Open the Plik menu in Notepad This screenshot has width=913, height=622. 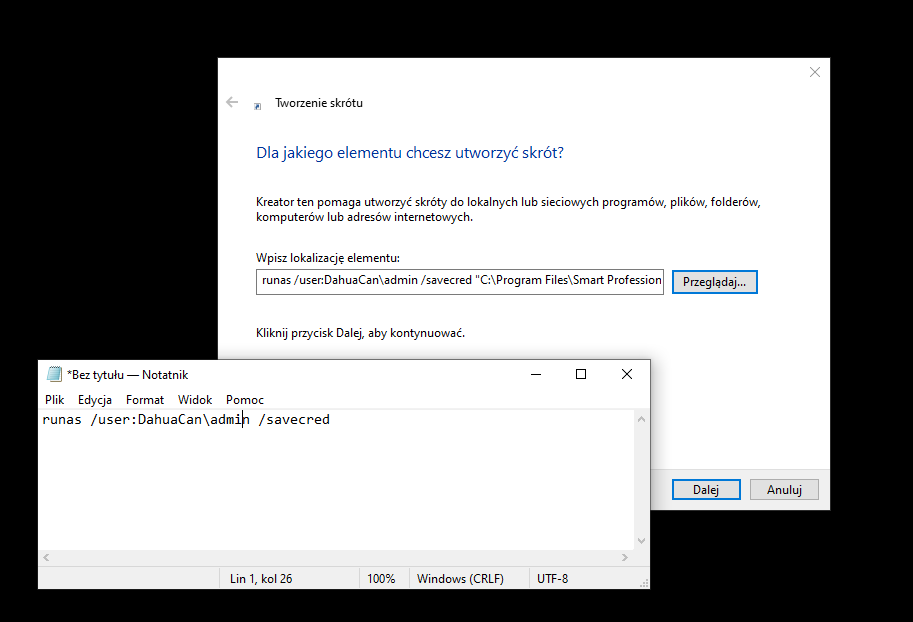(54, 399)
